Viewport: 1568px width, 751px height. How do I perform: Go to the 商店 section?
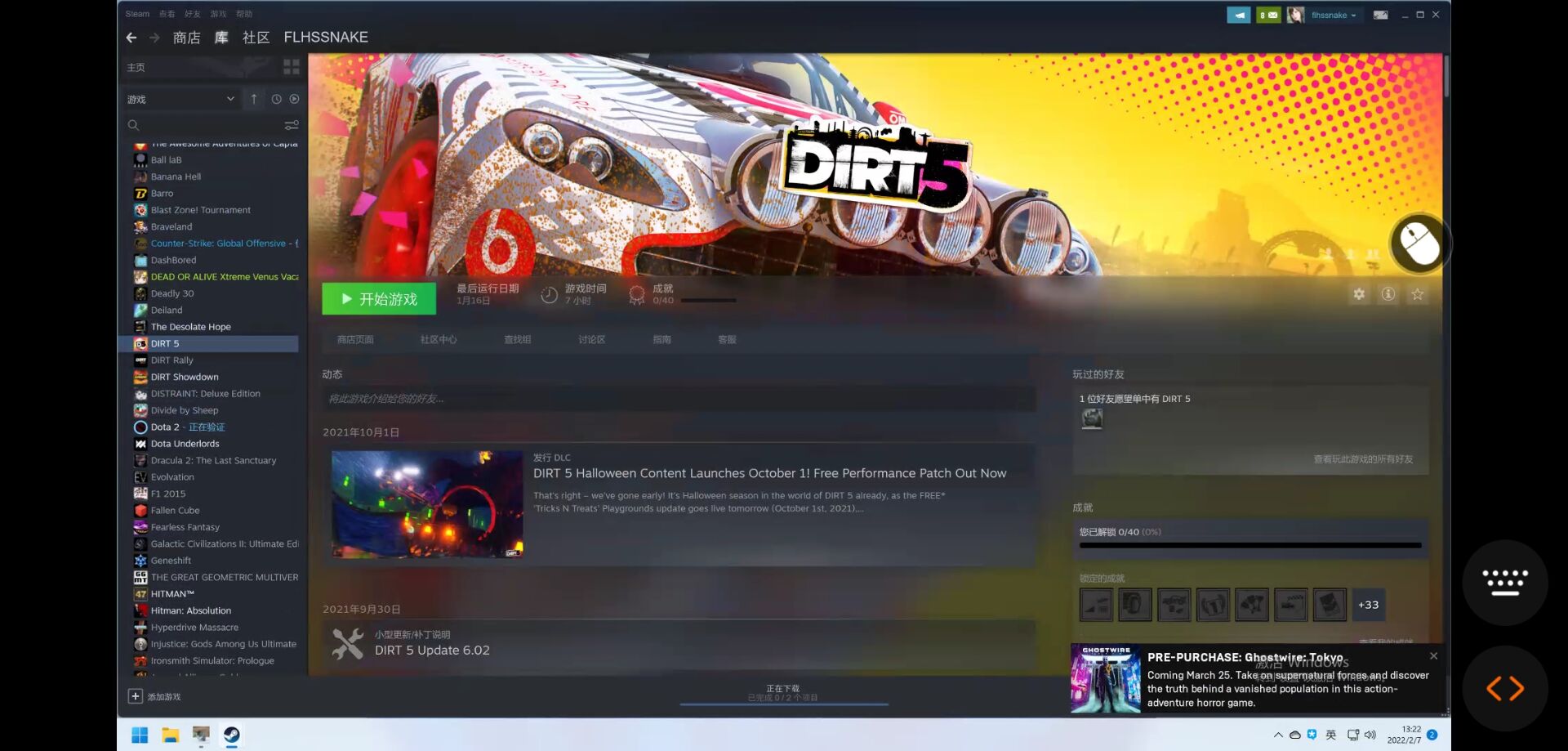pyautogui.click(x=187, y=38)
